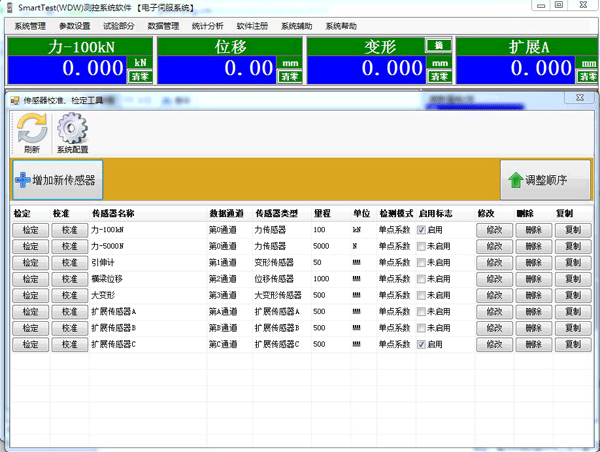The width and height of the screenshot is (600, 452).
Task: Click 传感器名称 column header
Action: (148, 214)
